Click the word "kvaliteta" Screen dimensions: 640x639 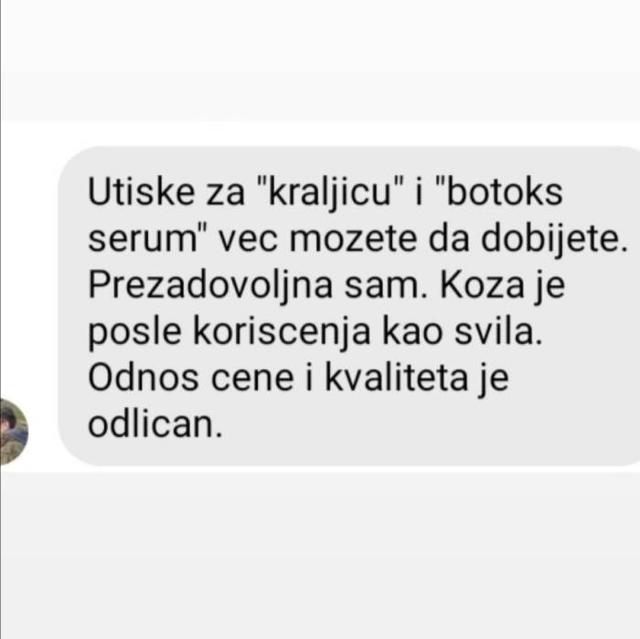396,378
